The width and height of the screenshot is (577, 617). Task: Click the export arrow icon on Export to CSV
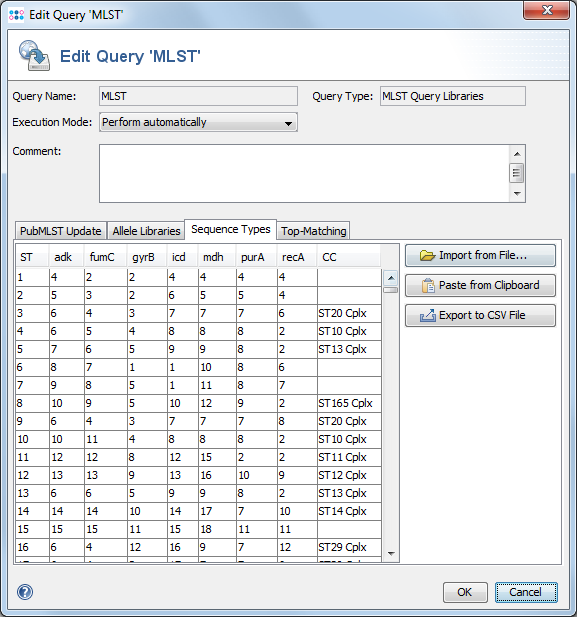tap(428, 316)
